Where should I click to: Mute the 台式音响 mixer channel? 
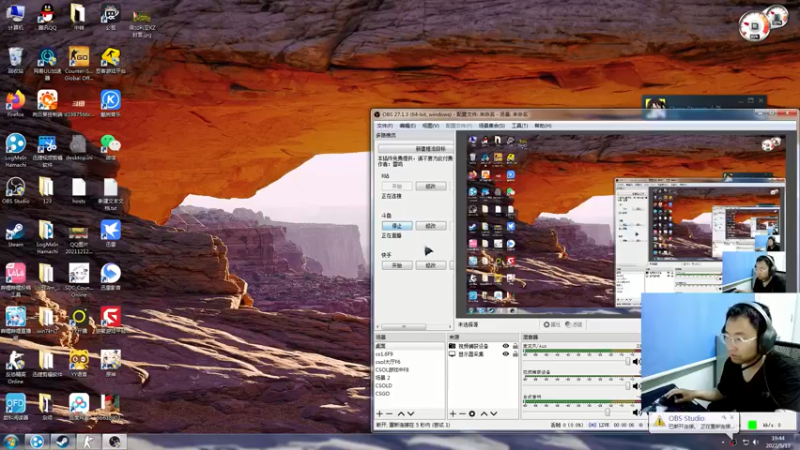(636, 412)
